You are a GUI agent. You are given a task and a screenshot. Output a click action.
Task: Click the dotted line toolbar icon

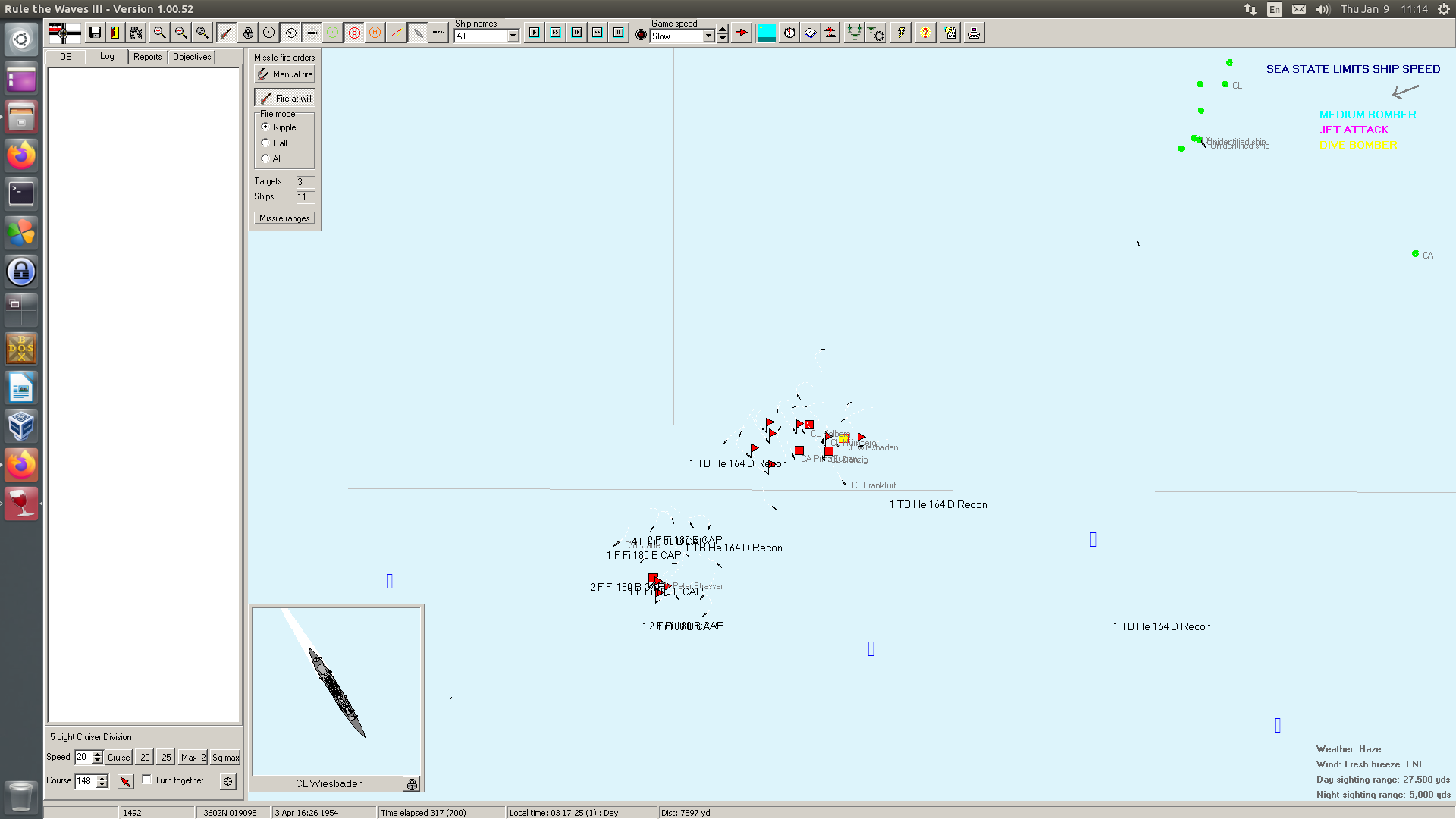(438, 33)
